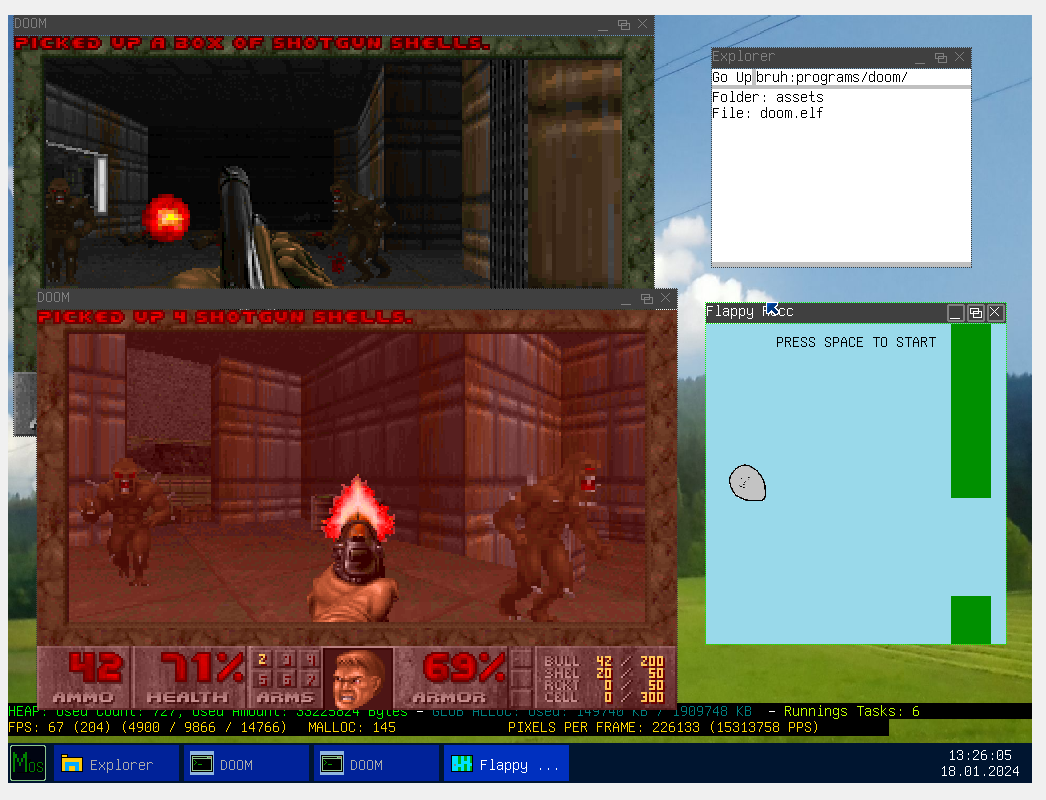
Task: Close the Explorer window
Action: (959, 57)
